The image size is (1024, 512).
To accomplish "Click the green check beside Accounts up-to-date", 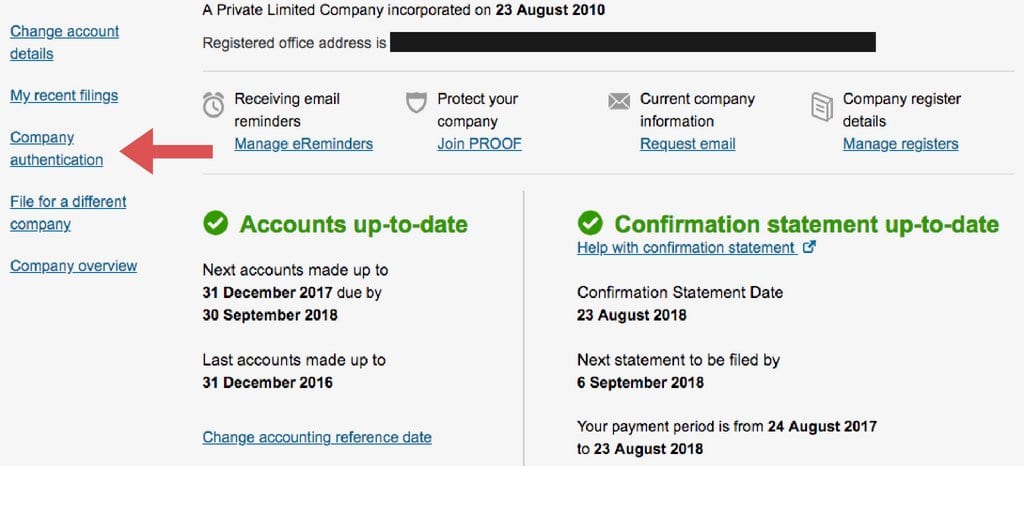I will point(216,223).
